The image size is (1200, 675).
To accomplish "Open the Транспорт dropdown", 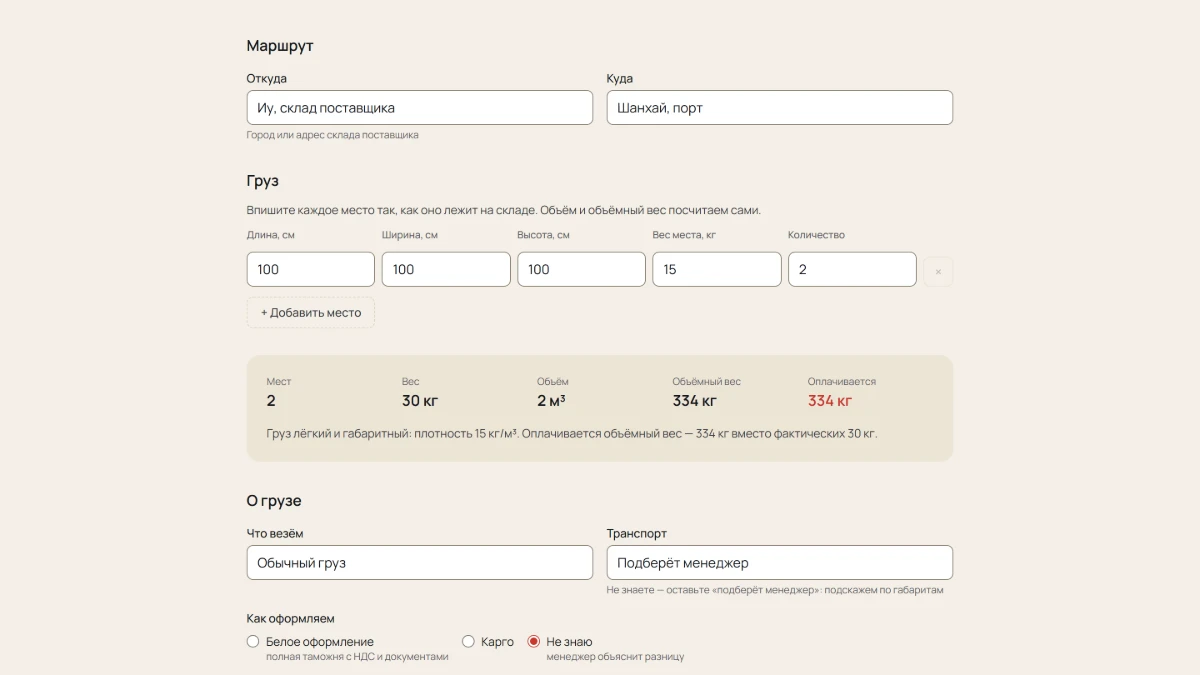I will pyautogui.click(x=780, y=563).
